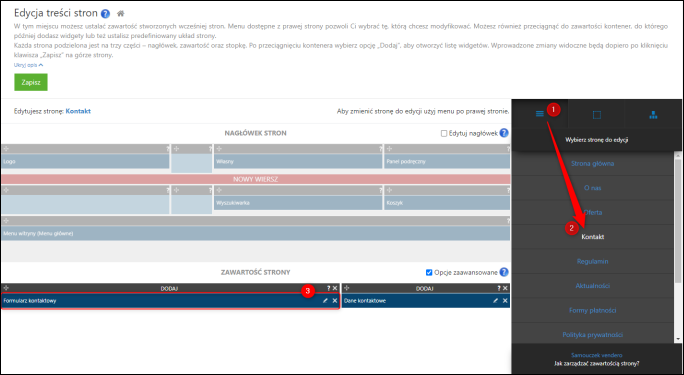This screenshot has width=684, height=375.
Task: Click move handle above Panel podręczny widget
Action: (389, 149)
